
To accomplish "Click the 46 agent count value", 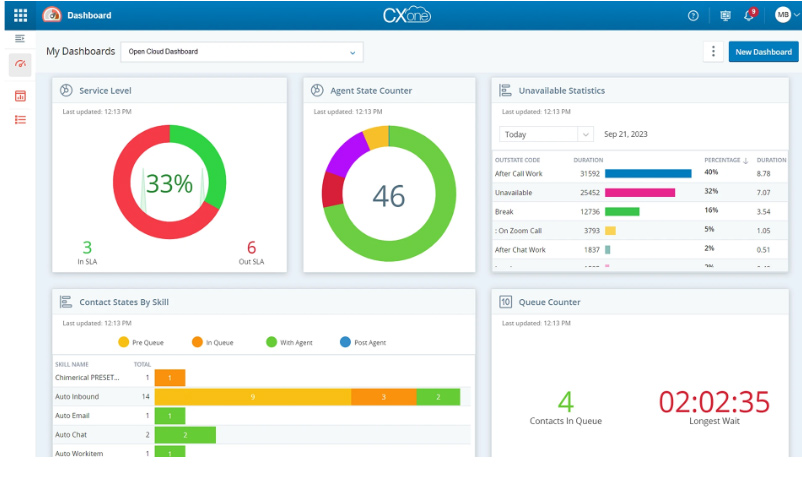I will tap(389, 196).
